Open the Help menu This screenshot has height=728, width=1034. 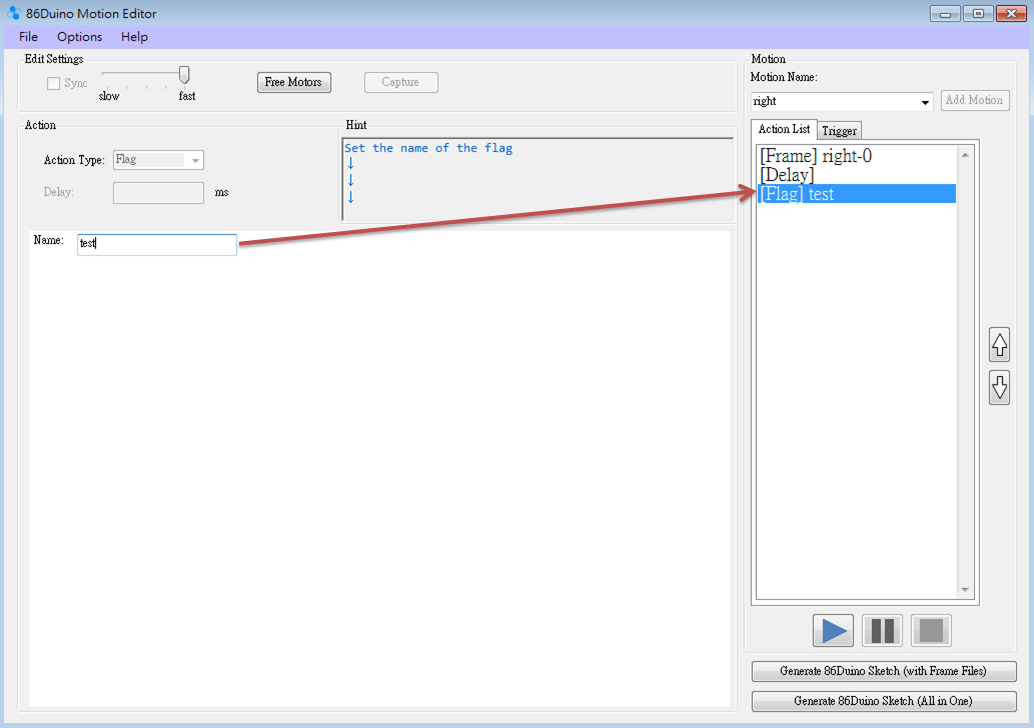134,37
